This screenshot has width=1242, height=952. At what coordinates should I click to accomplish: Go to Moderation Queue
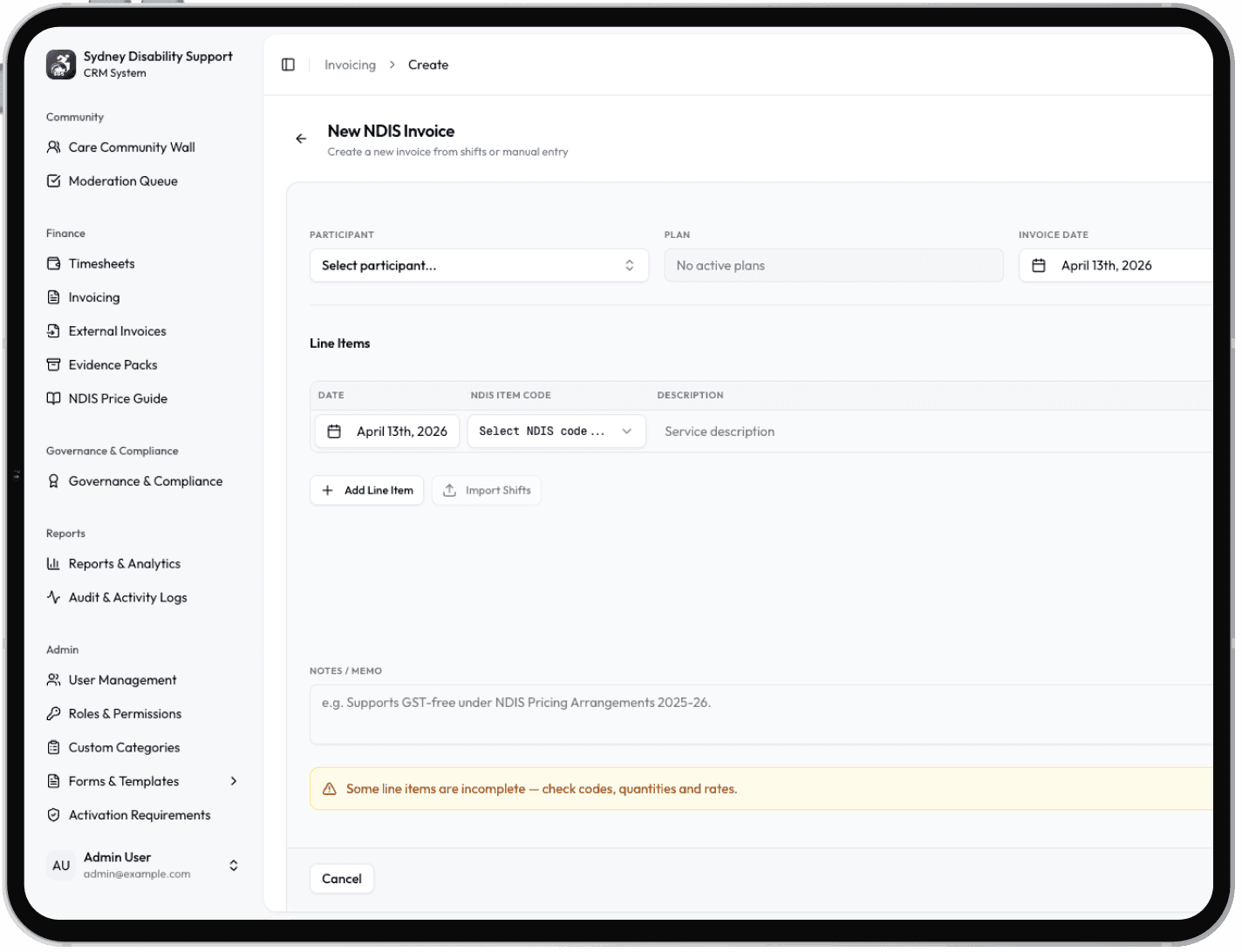click(x=123, y=181)
